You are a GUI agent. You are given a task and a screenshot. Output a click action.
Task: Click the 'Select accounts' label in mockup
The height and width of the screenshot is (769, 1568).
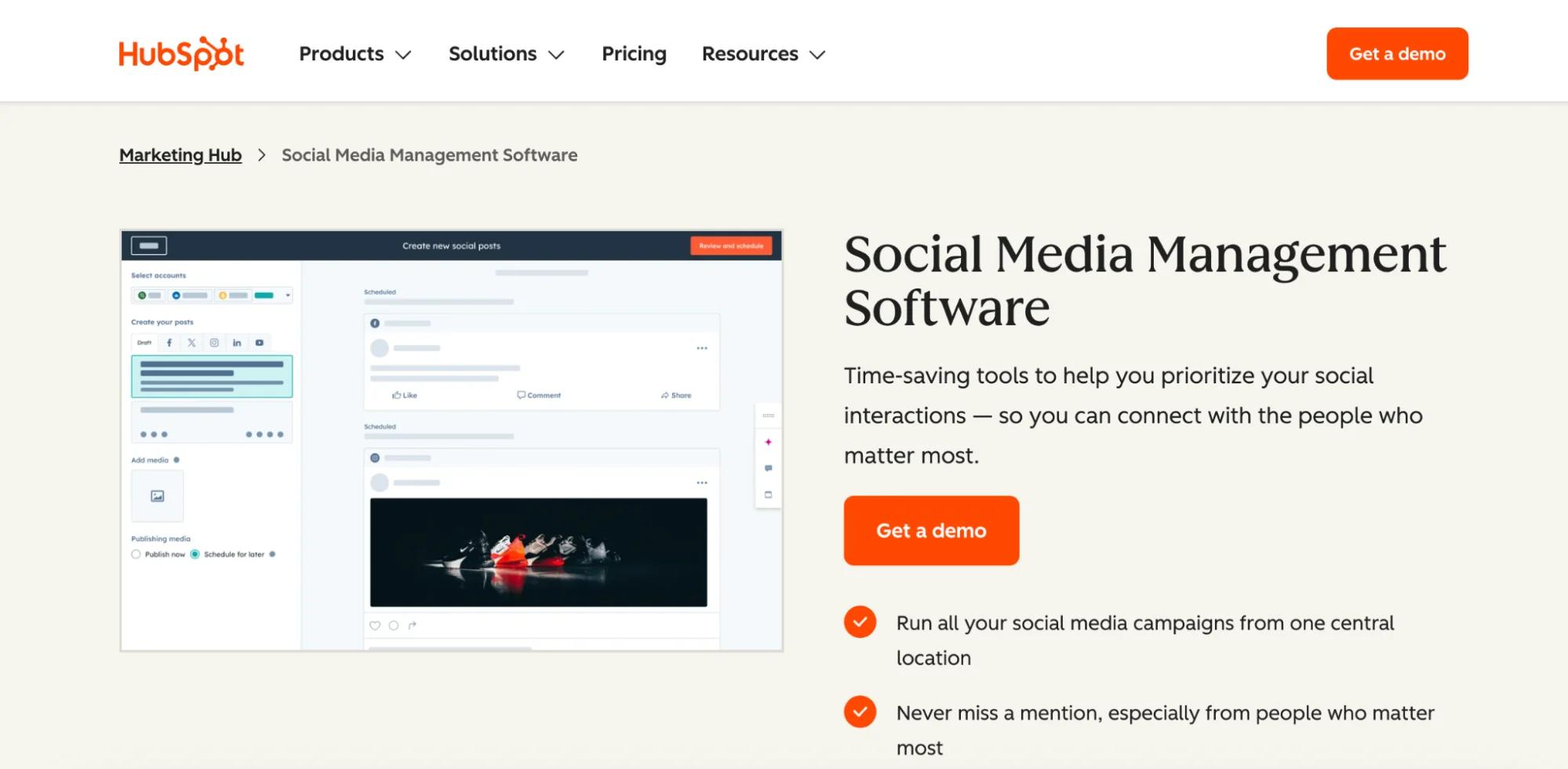[158, 275]
